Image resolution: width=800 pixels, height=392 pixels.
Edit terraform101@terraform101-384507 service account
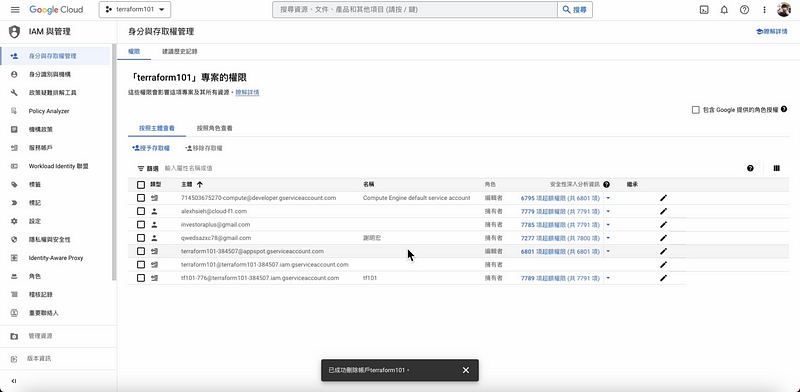coord(663,264)
